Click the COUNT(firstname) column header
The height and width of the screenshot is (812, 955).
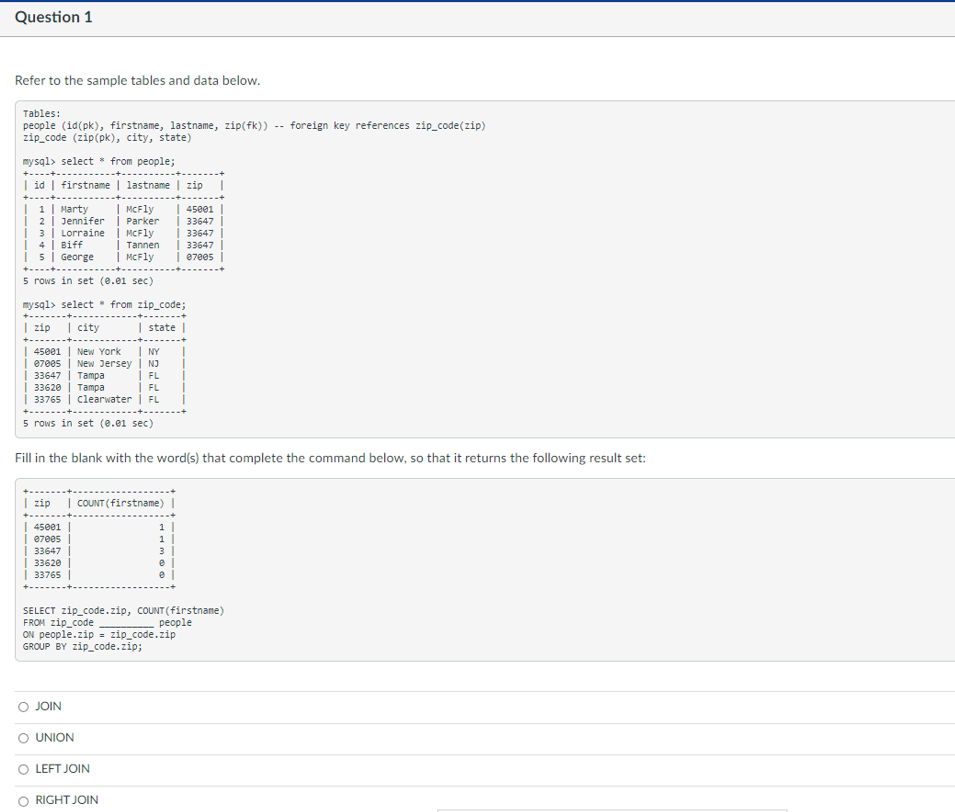[119, 502]
